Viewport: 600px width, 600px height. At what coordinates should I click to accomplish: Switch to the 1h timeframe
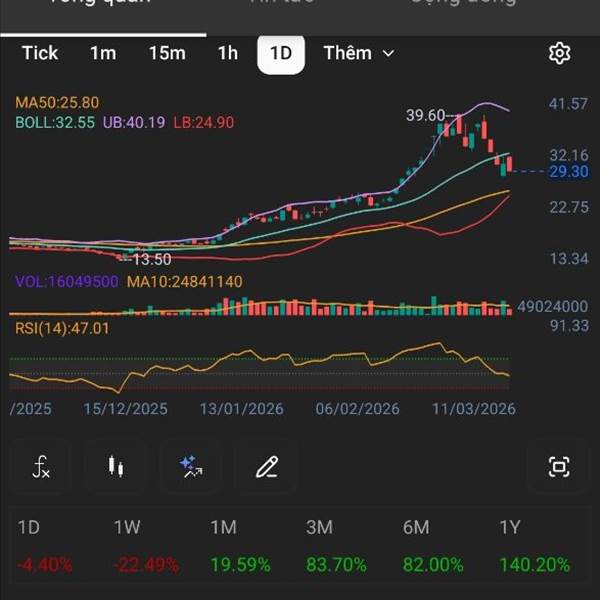(x=228, y=53)
